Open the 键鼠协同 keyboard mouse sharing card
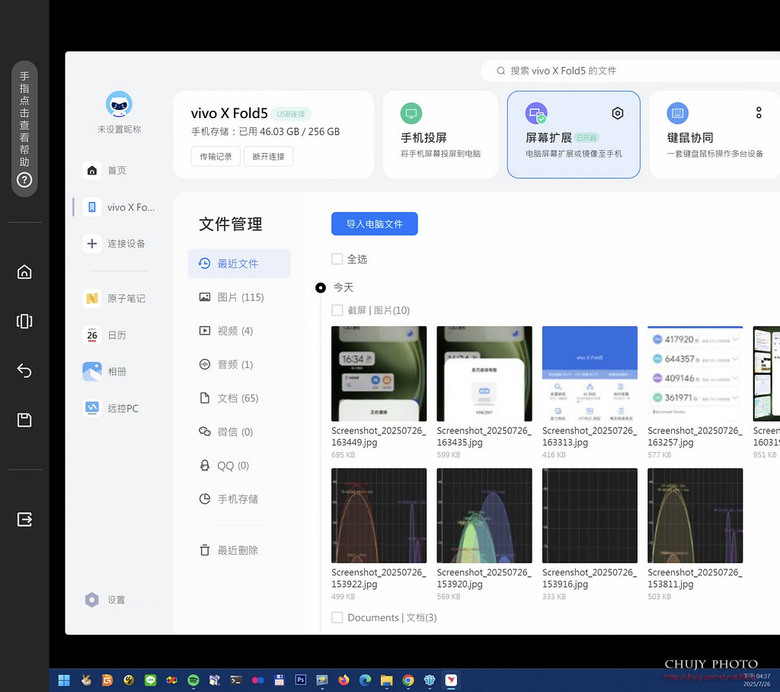The width and height of the screenshot is (780, 692). point(715,134)
